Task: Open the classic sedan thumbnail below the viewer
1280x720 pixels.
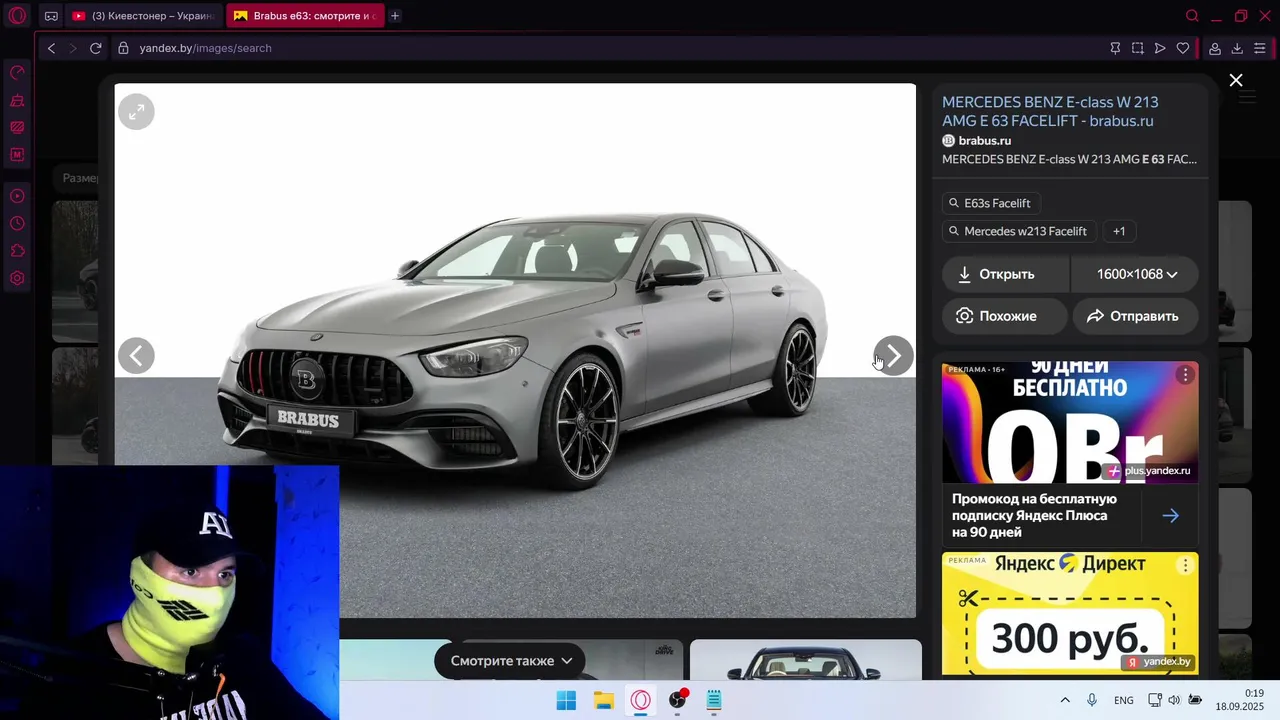Action: pyautogui.click(x=805, y=660)
